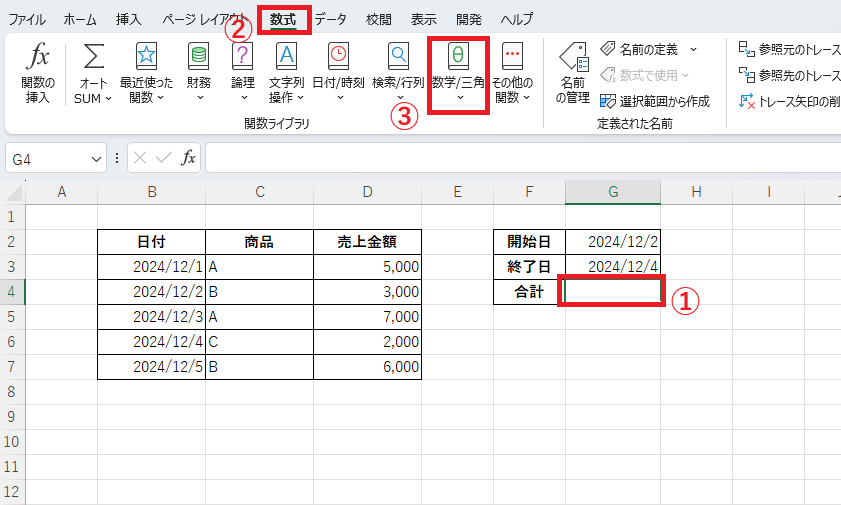Click the 開始日 label cell
This screenshot has height=505, width=841.
[529, 242]
